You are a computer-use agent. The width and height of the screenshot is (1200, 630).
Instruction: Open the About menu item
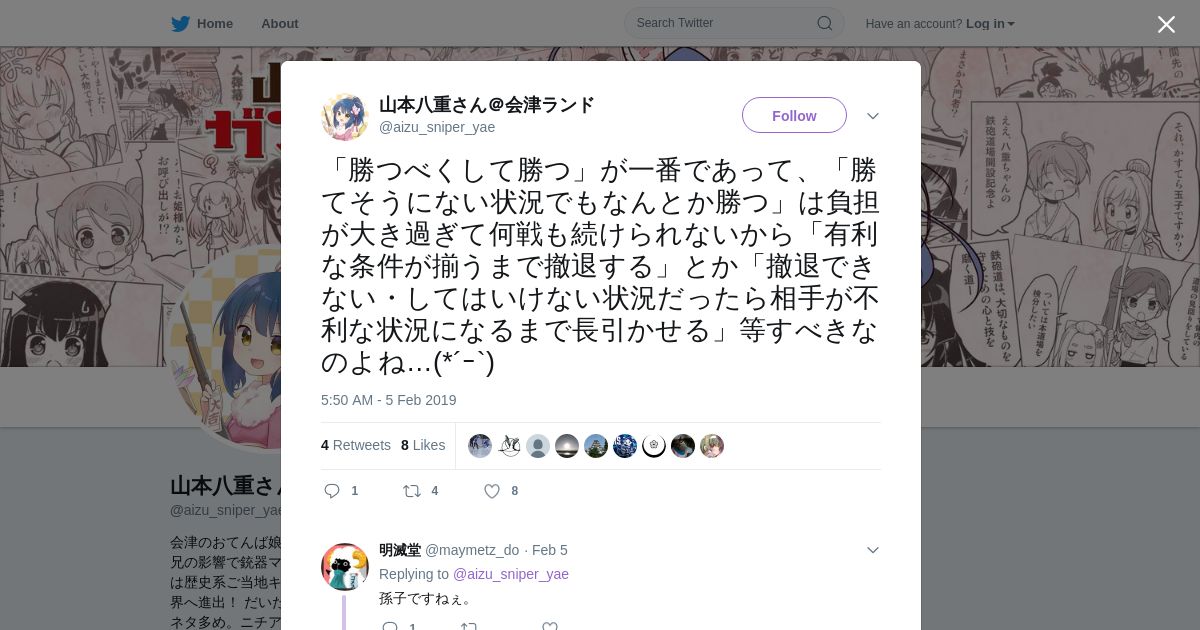click(280, 24)
